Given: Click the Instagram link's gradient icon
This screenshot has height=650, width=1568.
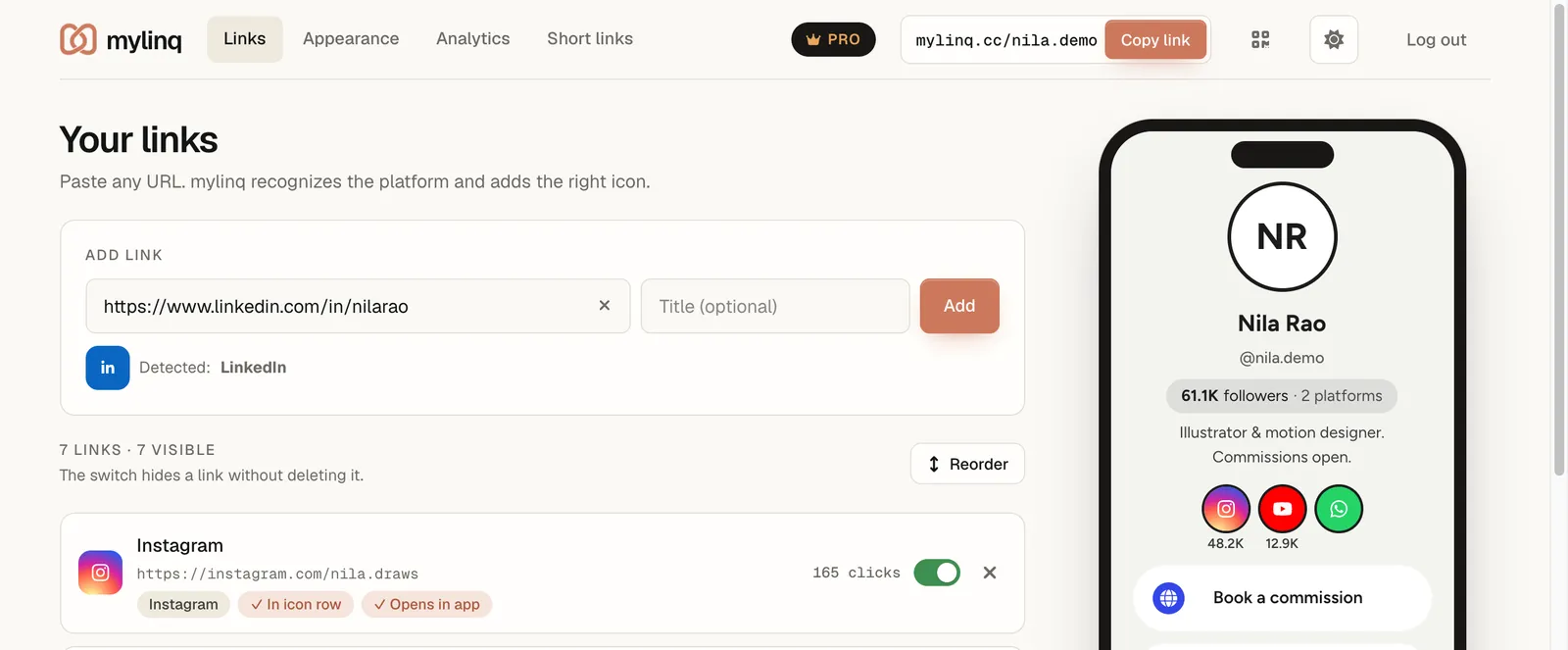Looking at the screenshot, I should (x=100, y=573).
